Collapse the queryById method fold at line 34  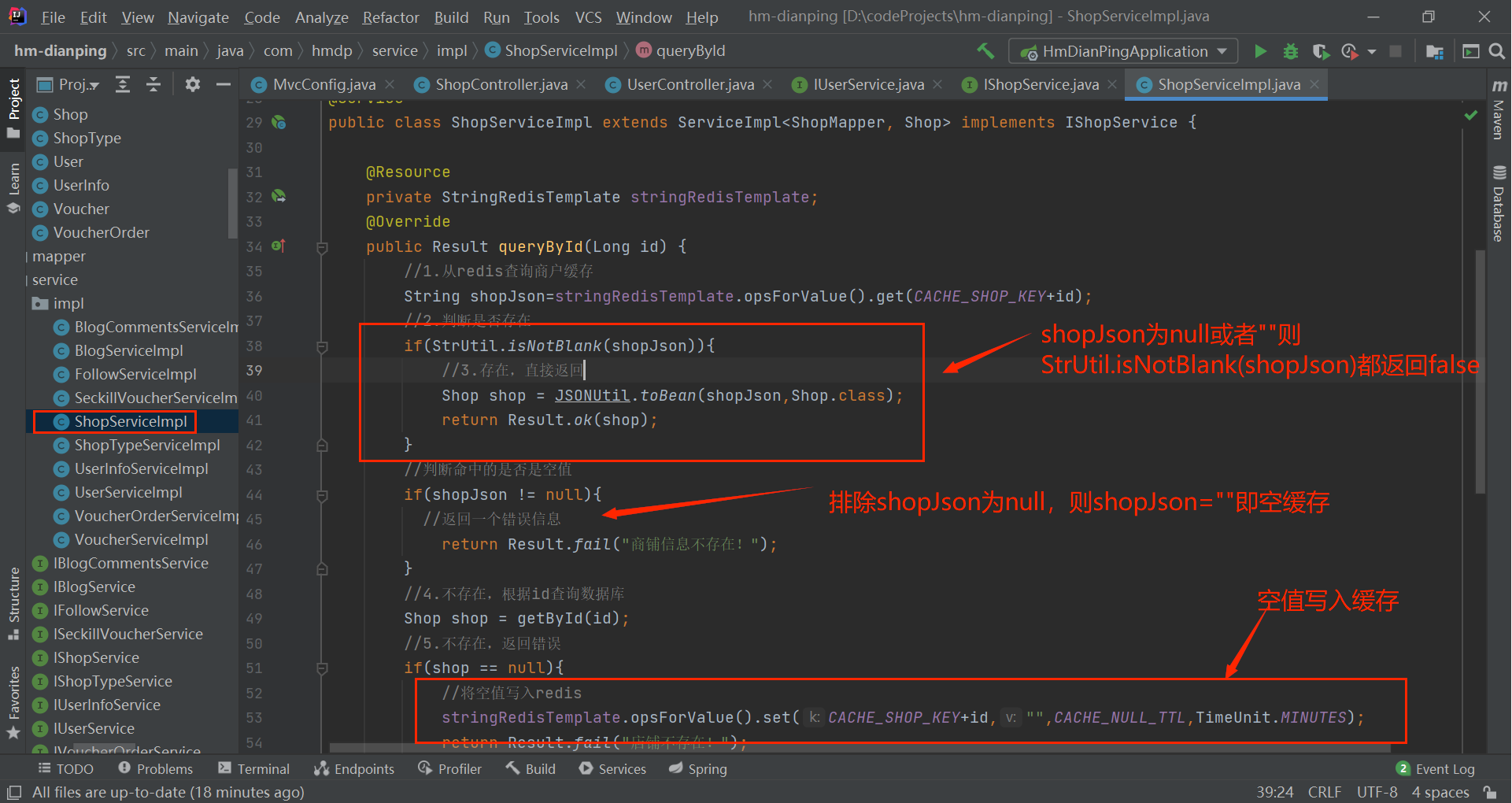click(x=322, y=248)
